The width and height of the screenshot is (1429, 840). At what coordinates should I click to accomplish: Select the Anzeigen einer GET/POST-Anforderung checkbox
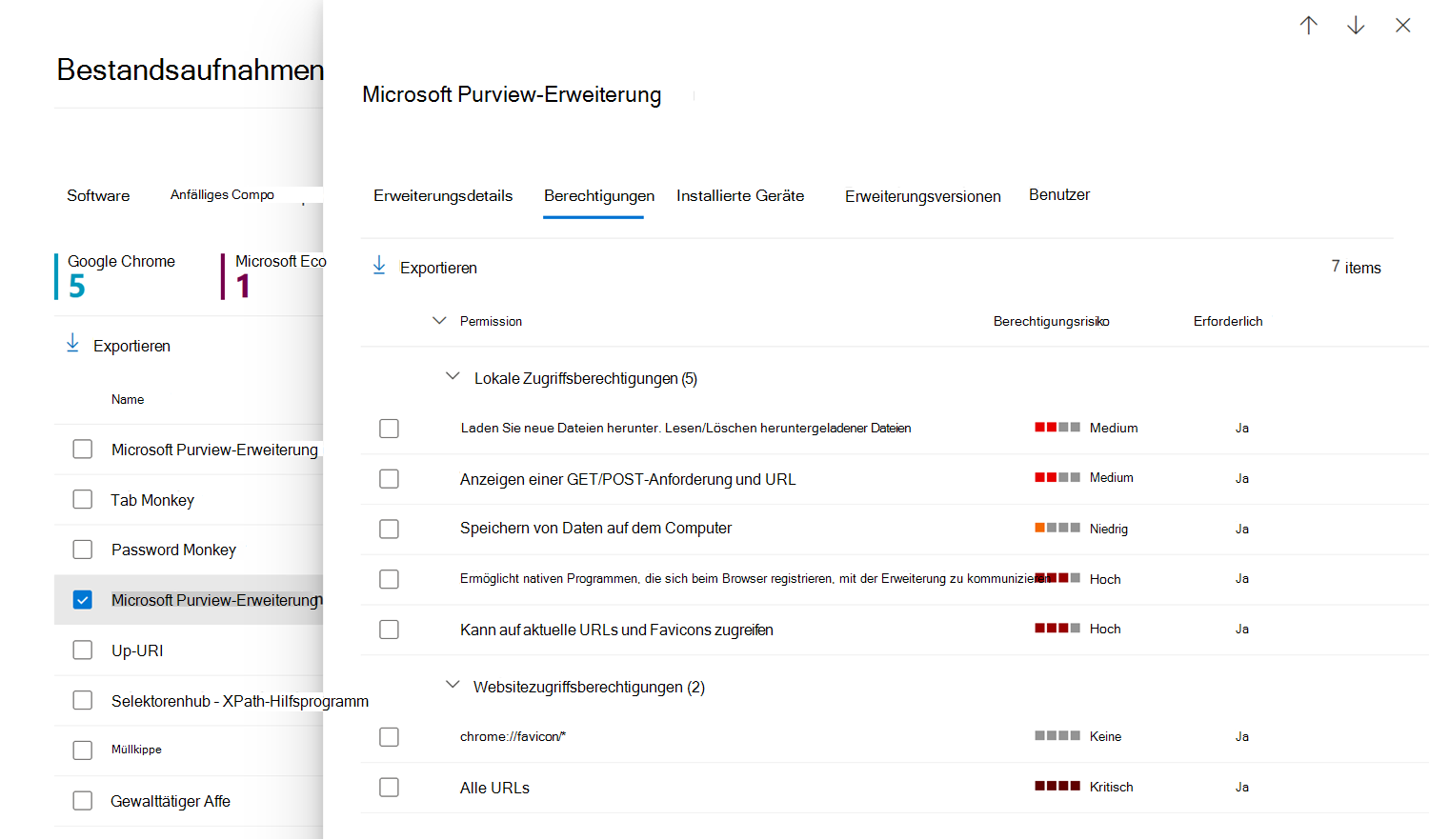click(x=389, y=479)
